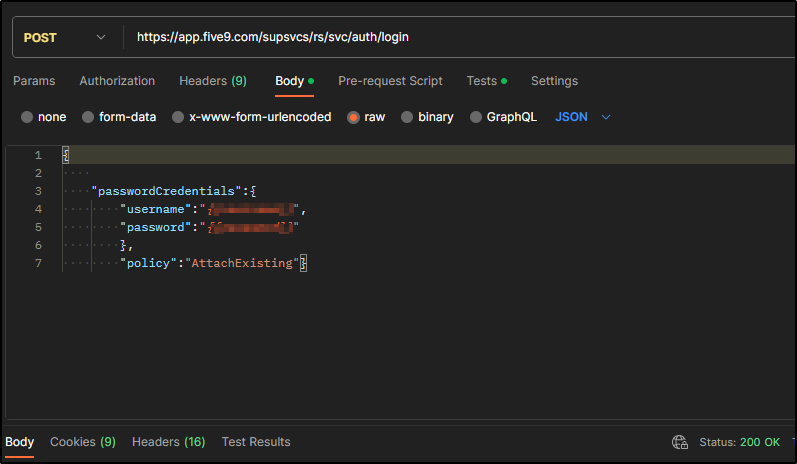The height and width of the screenshot is (464, 797).
Task: Click line number 6 in the gutter
Action: 38,245
